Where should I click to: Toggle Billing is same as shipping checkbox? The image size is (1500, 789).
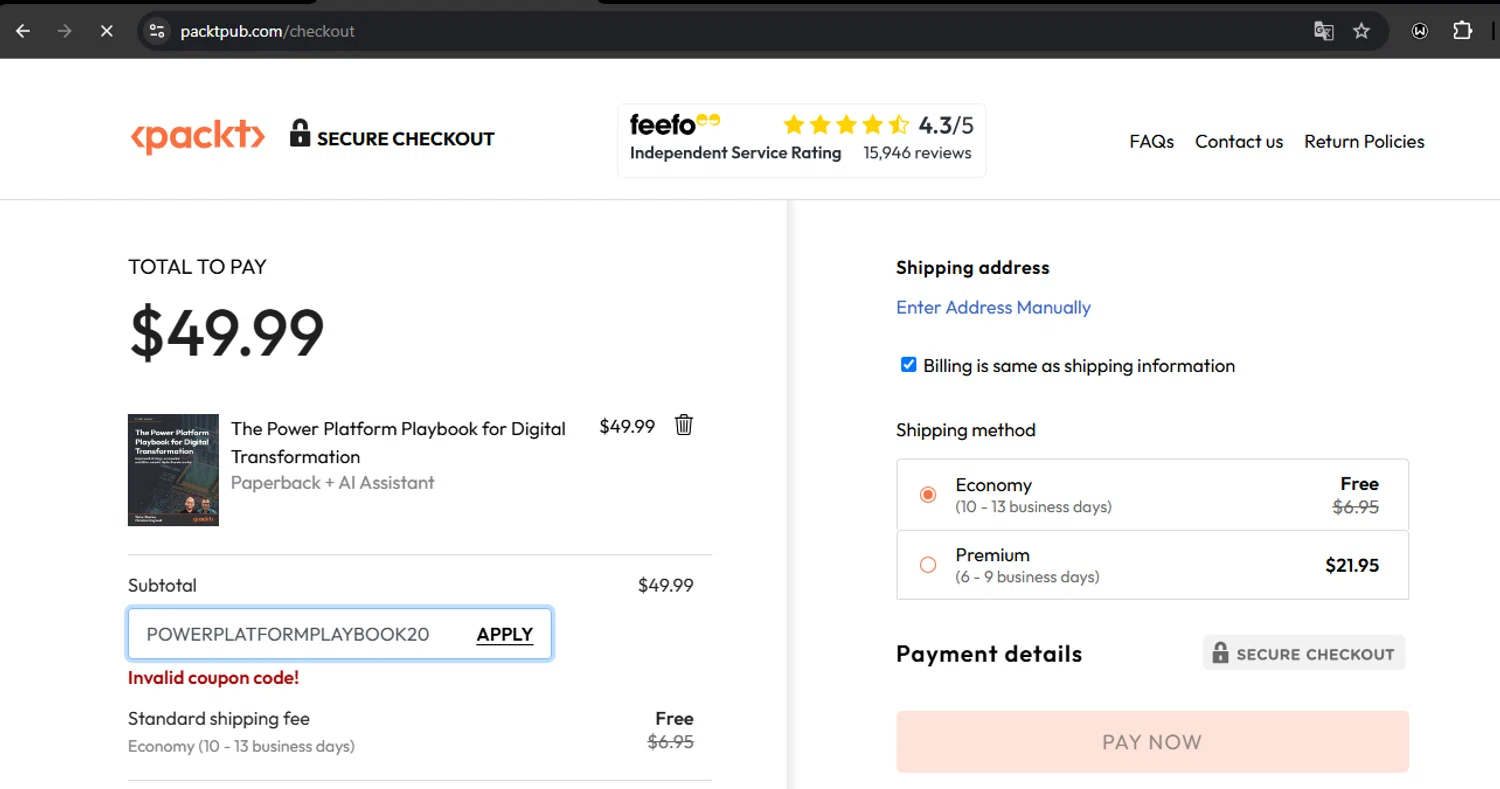908,365
